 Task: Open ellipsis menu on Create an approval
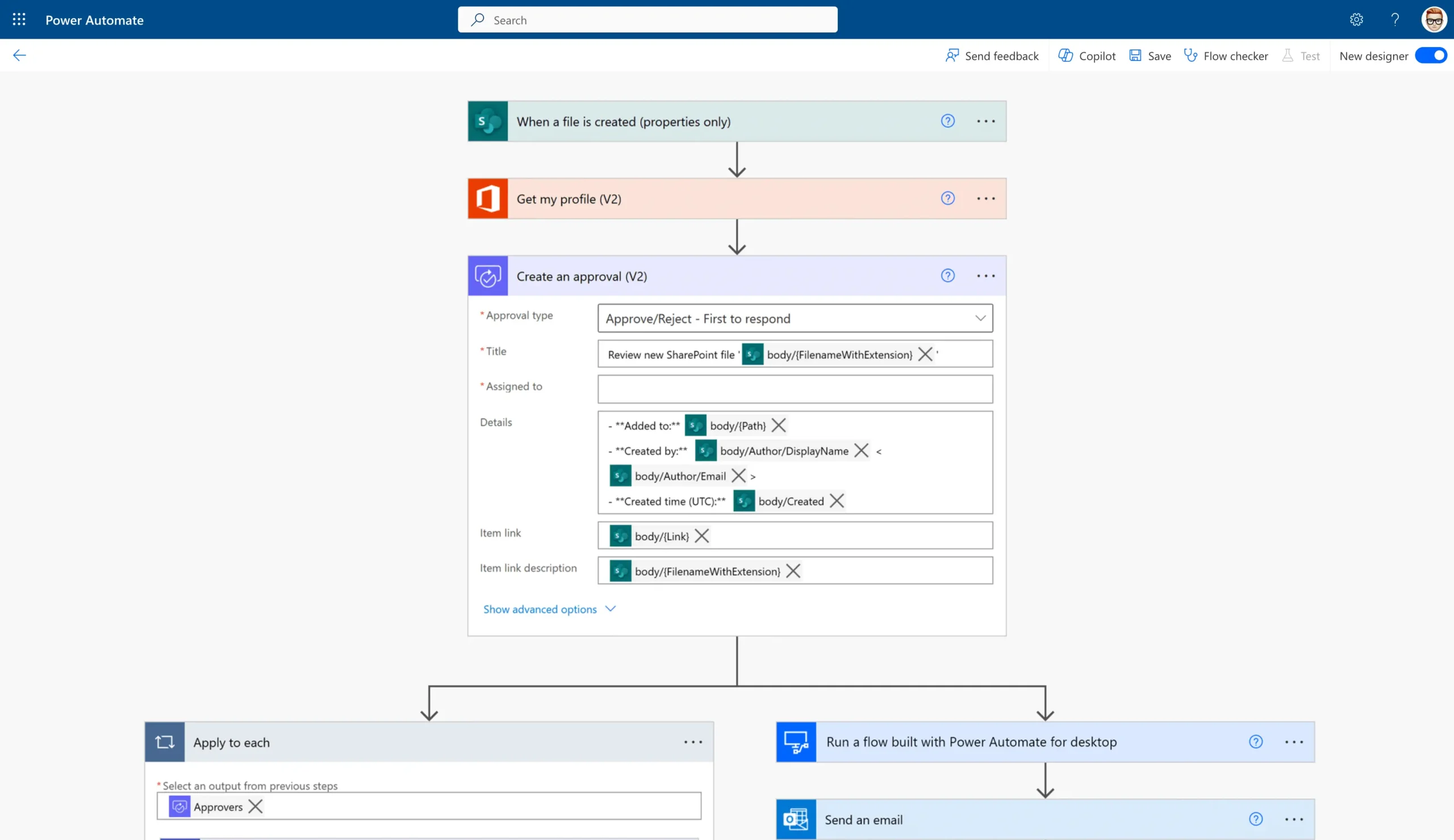[x=985, y=276]
